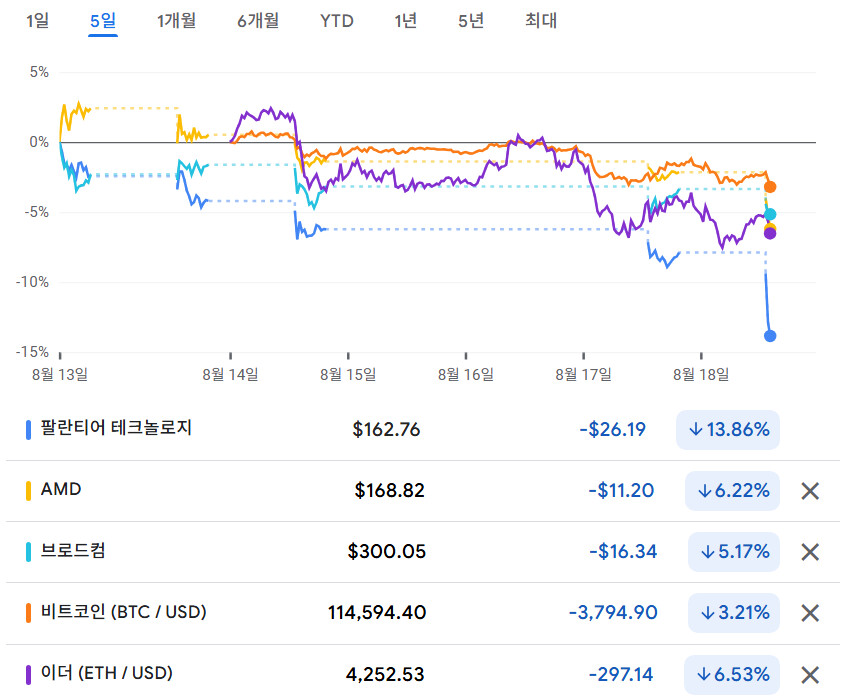Remove AMD from the comparison
The width and height of the screenshot is (846, 698).
(x=810, y=491)
